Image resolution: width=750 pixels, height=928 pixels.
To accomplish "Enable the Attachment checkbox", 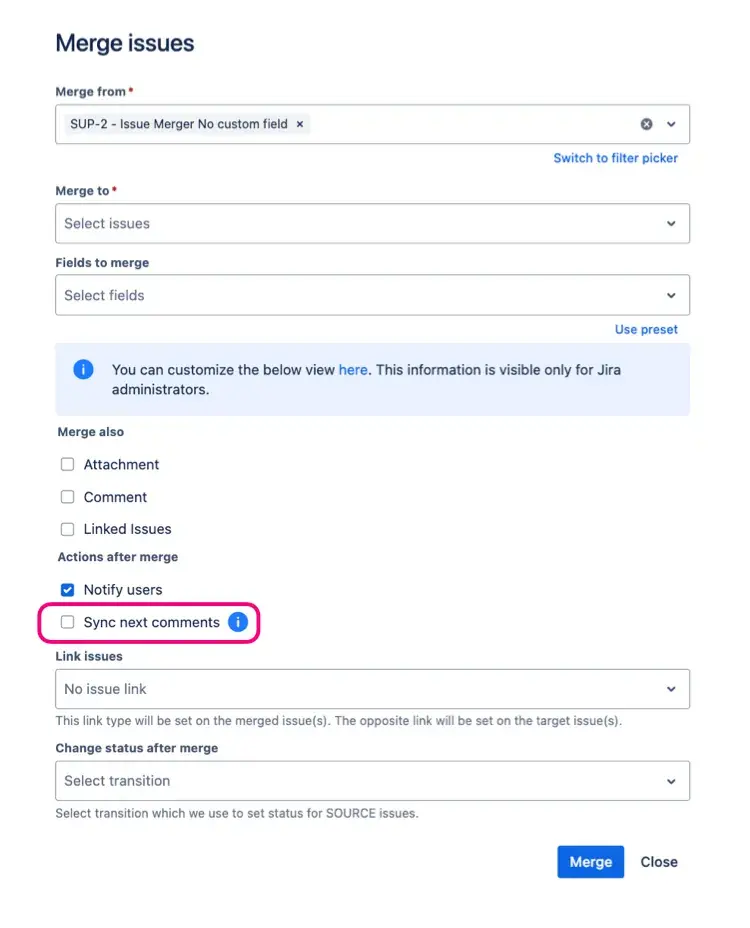I will [x=68, y=465].
